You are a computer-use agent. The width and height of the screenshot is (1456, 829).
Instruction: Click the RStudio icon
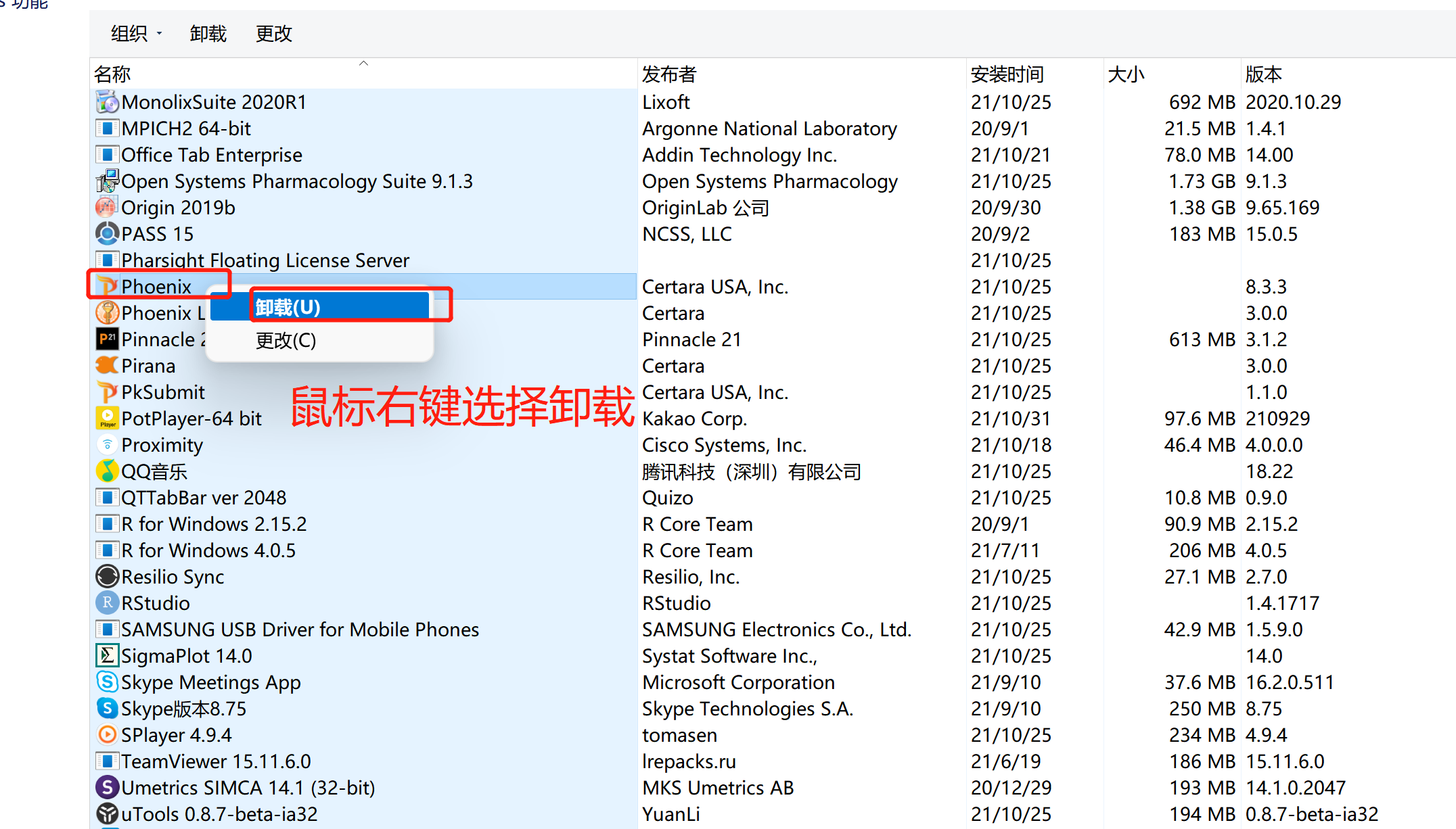click(107, 603)
